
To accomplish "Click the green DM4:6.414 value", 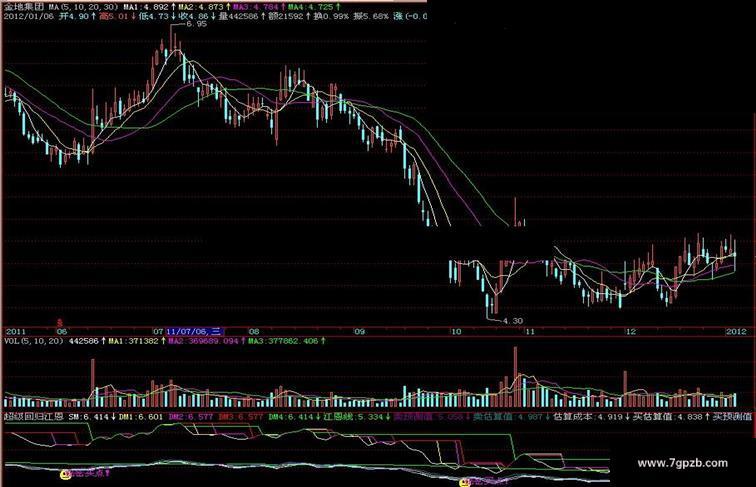I will pos(292,416).
